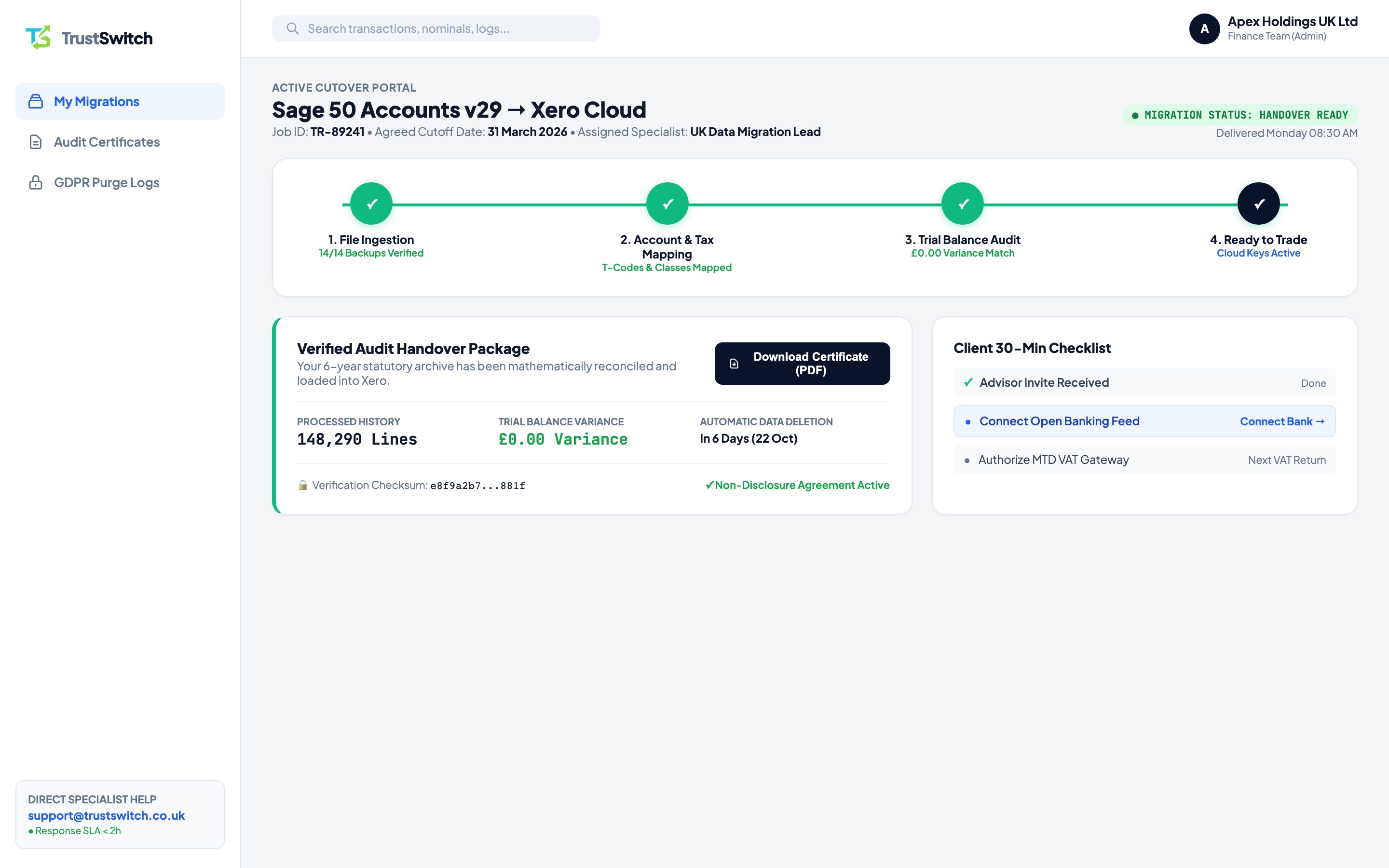1389x868 pixels.
Task: Click the £0.00 Variance value in the handover package
Action: tap(563, 439)
